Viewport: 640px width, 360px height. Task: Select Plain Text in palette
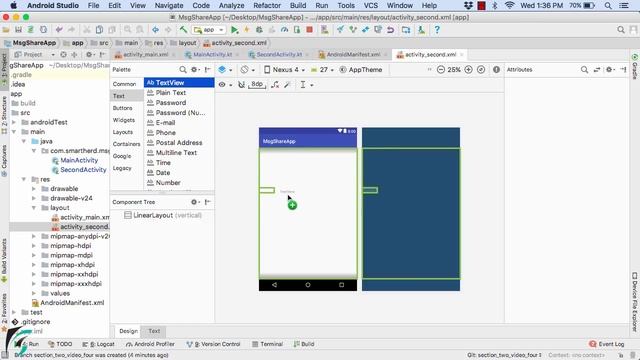coord(179,93)
